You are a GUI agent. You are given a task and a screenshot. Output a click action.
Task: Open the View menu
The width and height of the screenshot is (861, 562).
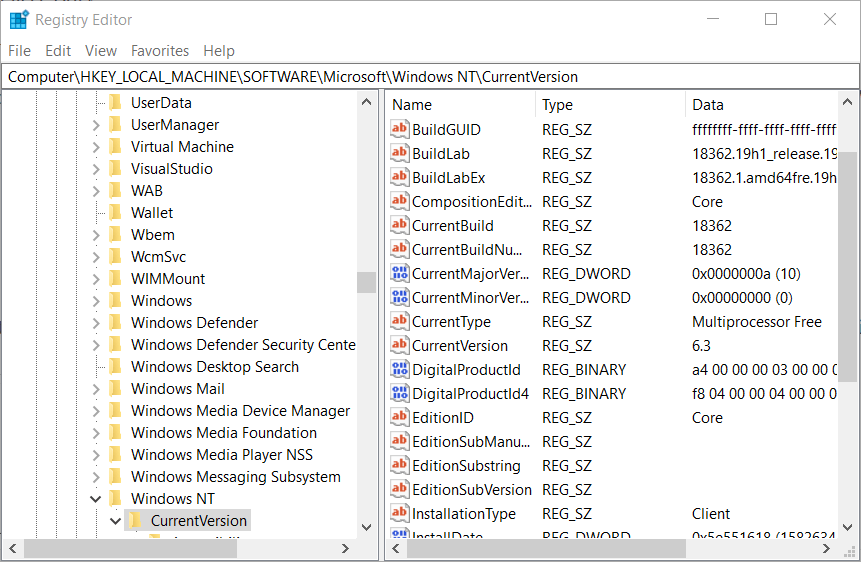(x=100, y=51)
